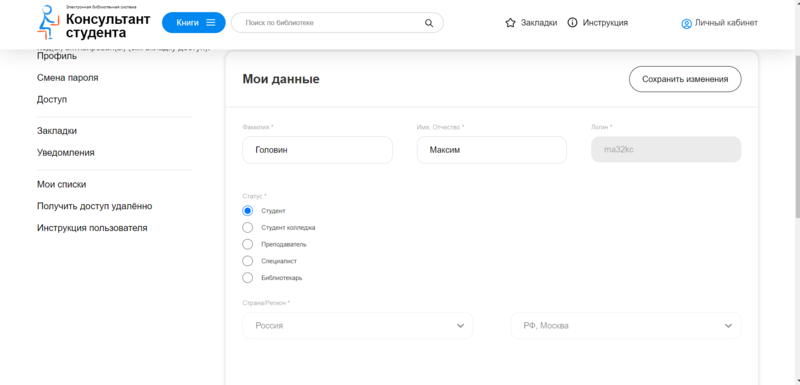The height and width of the screenshot is (385, 800).
Task: Open Закладки in the sidebar menu
Action: click(57, 131)
